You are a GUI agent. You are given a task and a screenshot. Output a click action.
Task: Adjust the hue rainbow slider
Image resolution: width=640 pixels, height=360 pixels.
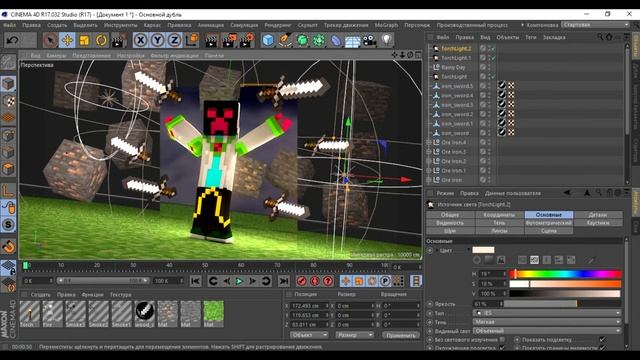[x=565, y=274]
